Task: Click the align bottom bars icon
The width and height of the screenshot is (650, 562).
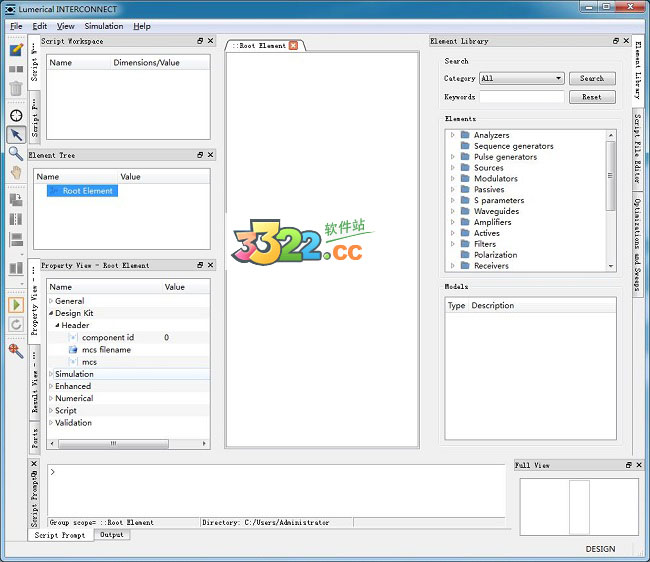Action: pos(16,268)
